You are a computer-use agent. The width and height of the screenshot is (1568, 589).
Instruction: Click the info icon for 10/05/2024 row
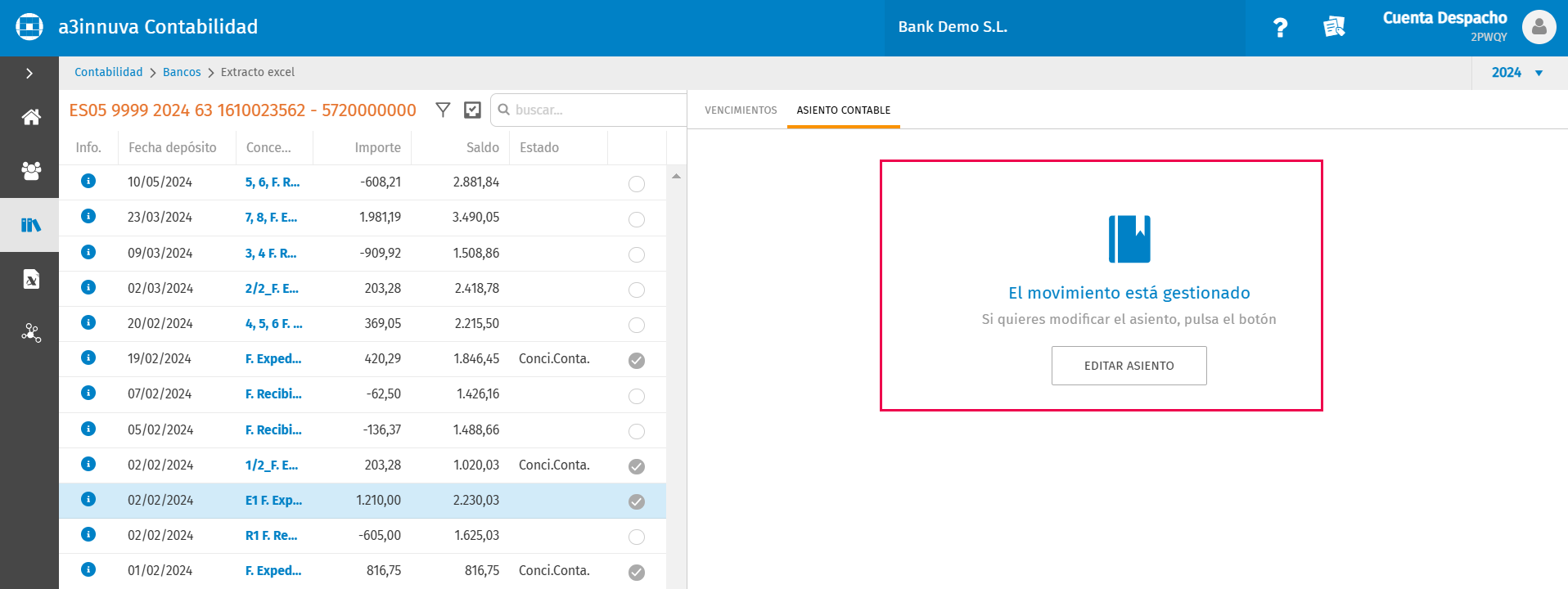tap(88, 181)
